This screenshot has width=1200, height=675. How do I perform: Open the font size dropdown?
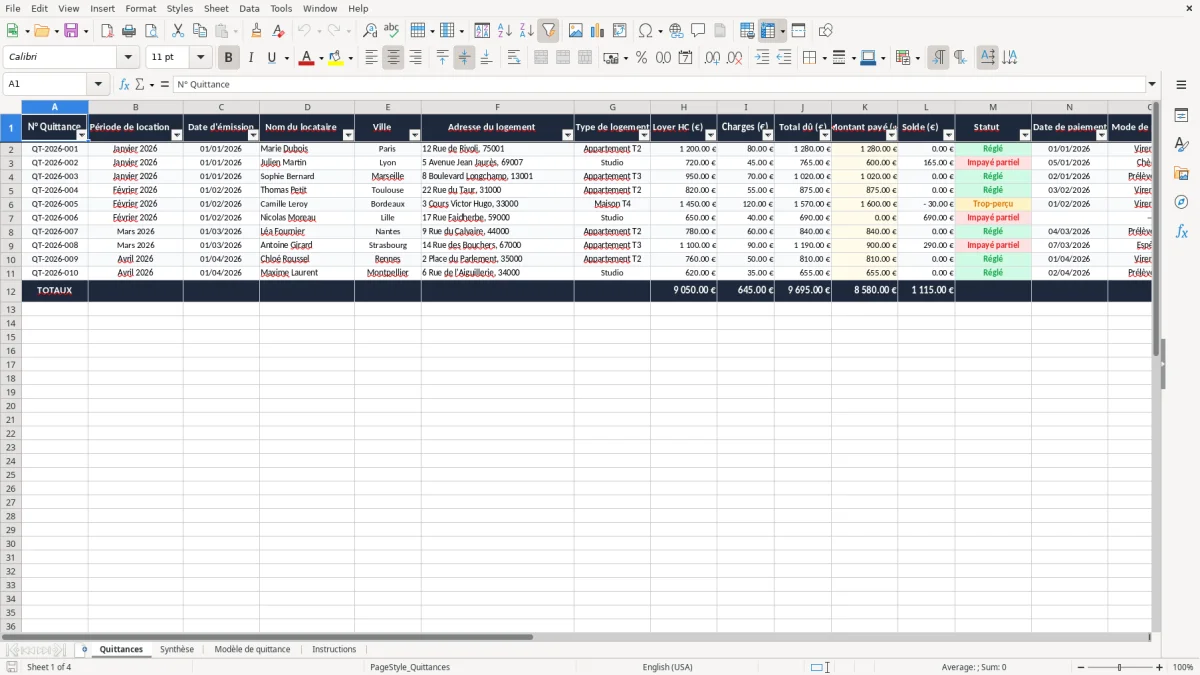(x=200, y=58)
